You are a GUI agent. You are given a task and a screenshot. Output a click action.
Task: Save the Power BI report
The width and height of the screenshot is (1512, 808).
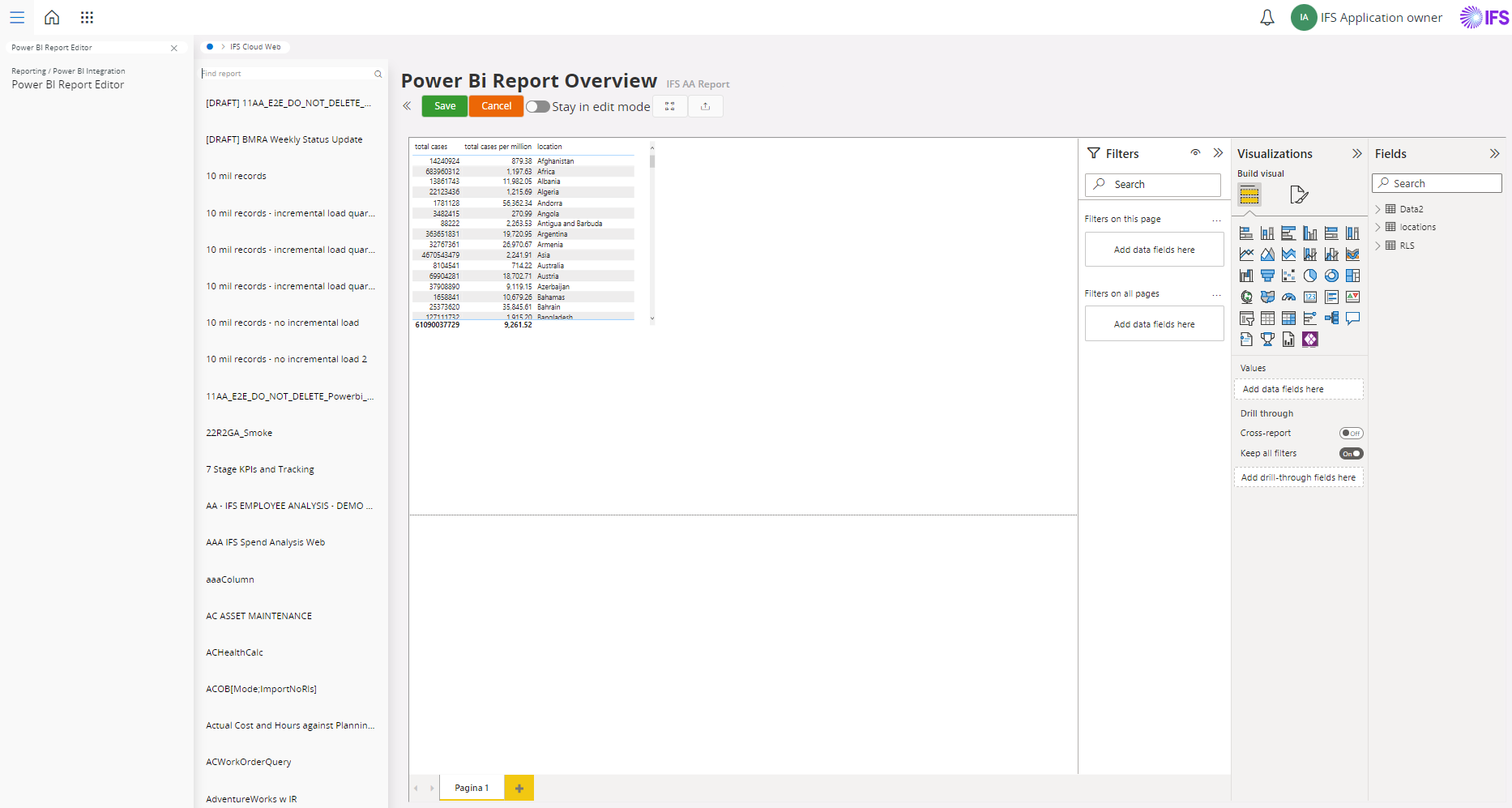pyautogui.click(x=444, y=105)
